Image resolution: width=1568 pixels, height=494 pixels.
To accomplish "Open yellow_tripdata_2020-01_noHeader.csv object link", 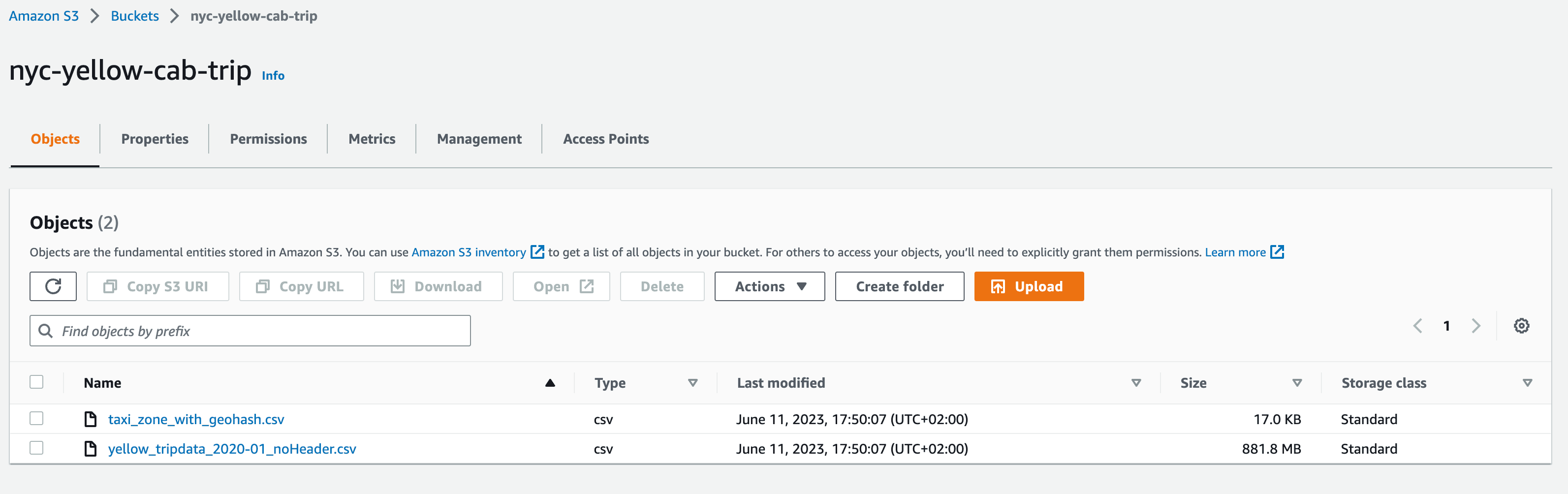I will [x=232, y=449].
